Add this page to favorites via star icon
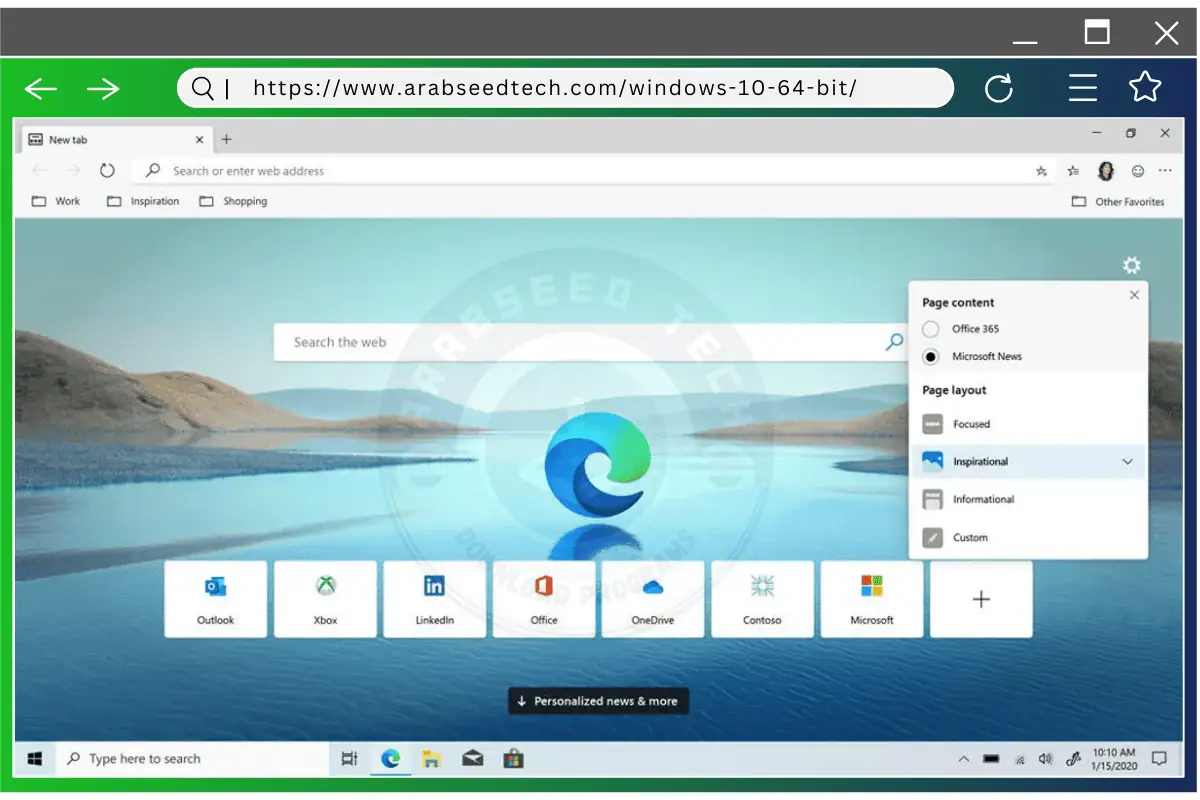 (x=1041, y=170)
